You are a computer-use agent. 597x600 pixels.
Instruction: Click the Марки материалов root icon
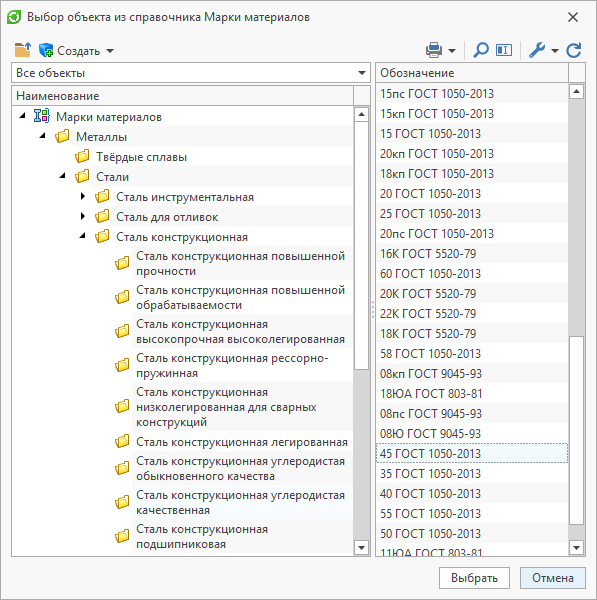[41, 116]
